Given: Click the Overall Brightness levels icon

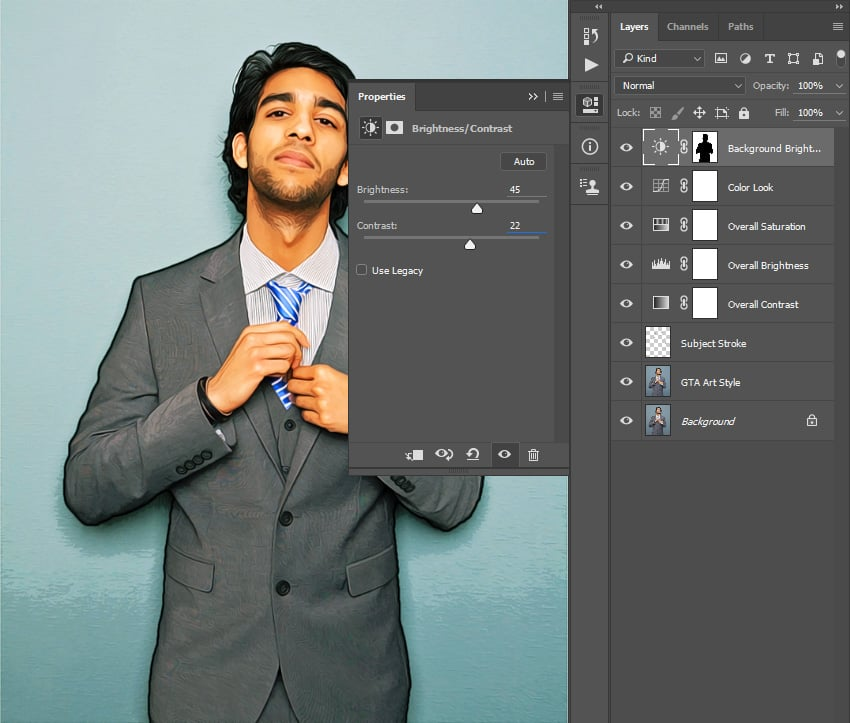Looking at the screenshot, I should tap(660, 264).
